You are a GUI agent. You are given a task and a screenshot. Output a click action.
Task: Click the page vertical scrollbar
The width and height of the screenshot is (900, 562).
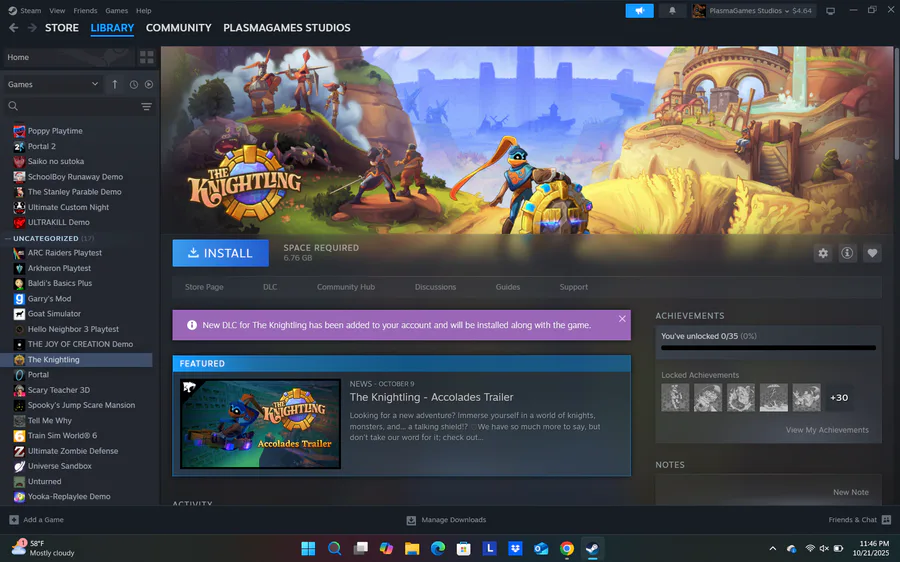pyautogui.click(x=896, y=103)
